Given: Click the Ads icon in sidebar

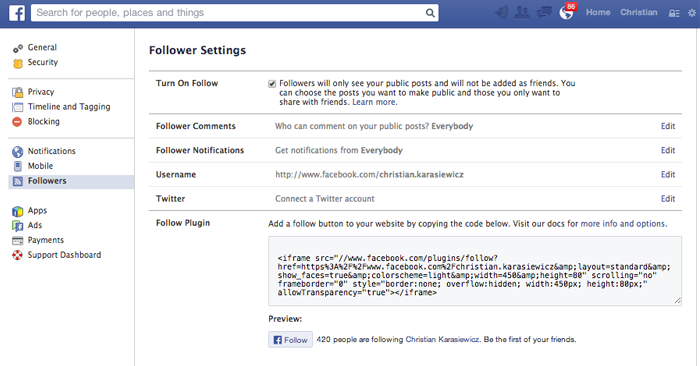Looking at the screenshot, I should 17,226.
